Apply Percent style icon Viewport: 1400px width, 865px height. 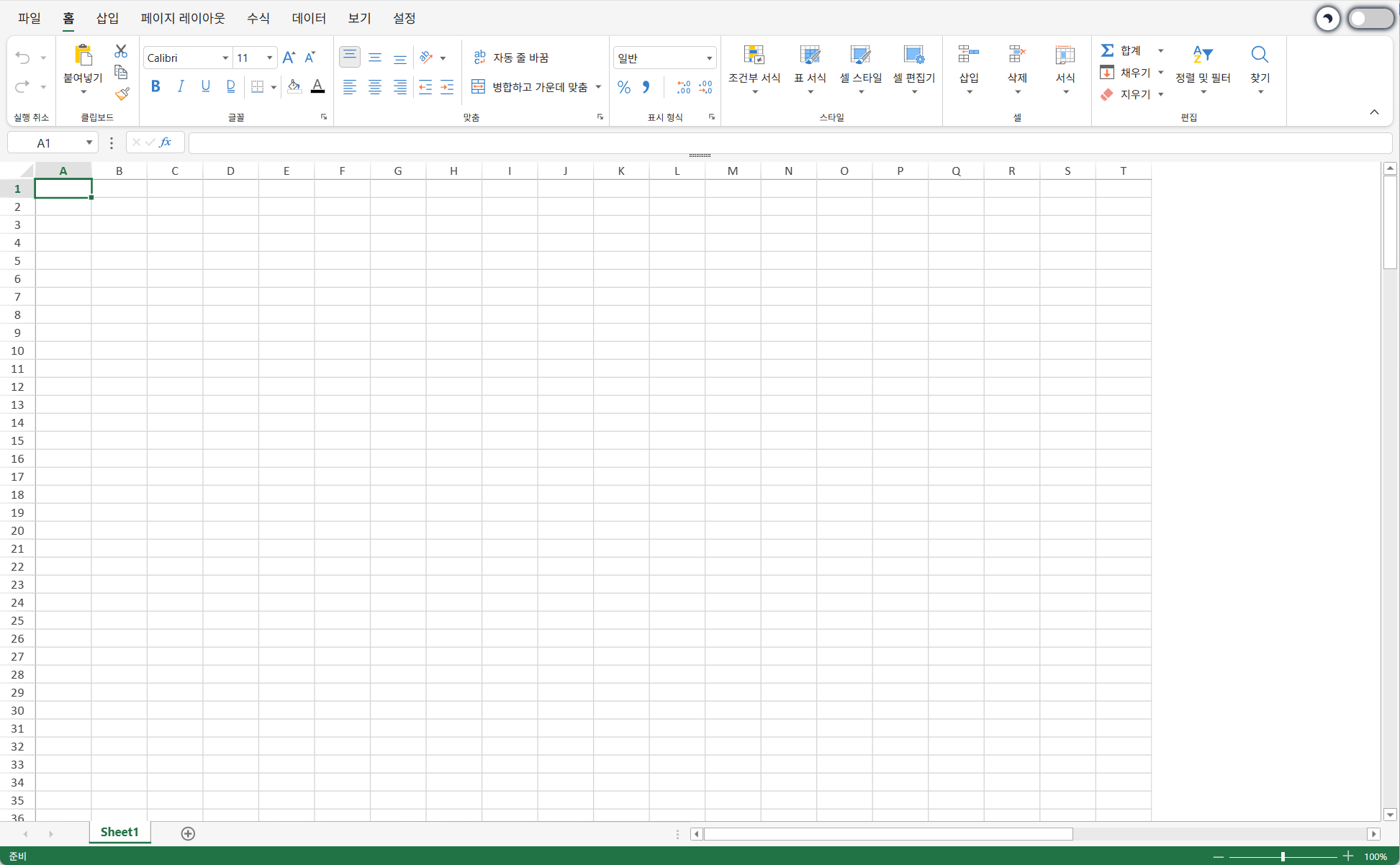point(624,87)
